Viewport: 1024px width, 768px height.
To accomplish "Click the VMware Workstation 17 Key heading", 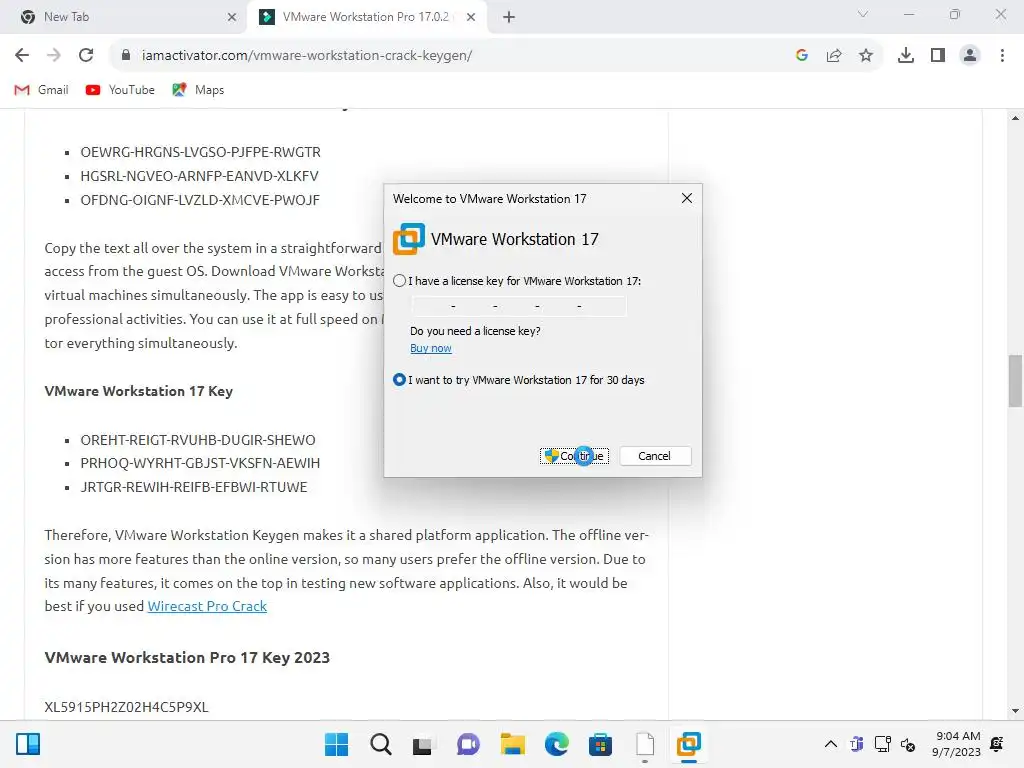I will (x=138, y=391).
